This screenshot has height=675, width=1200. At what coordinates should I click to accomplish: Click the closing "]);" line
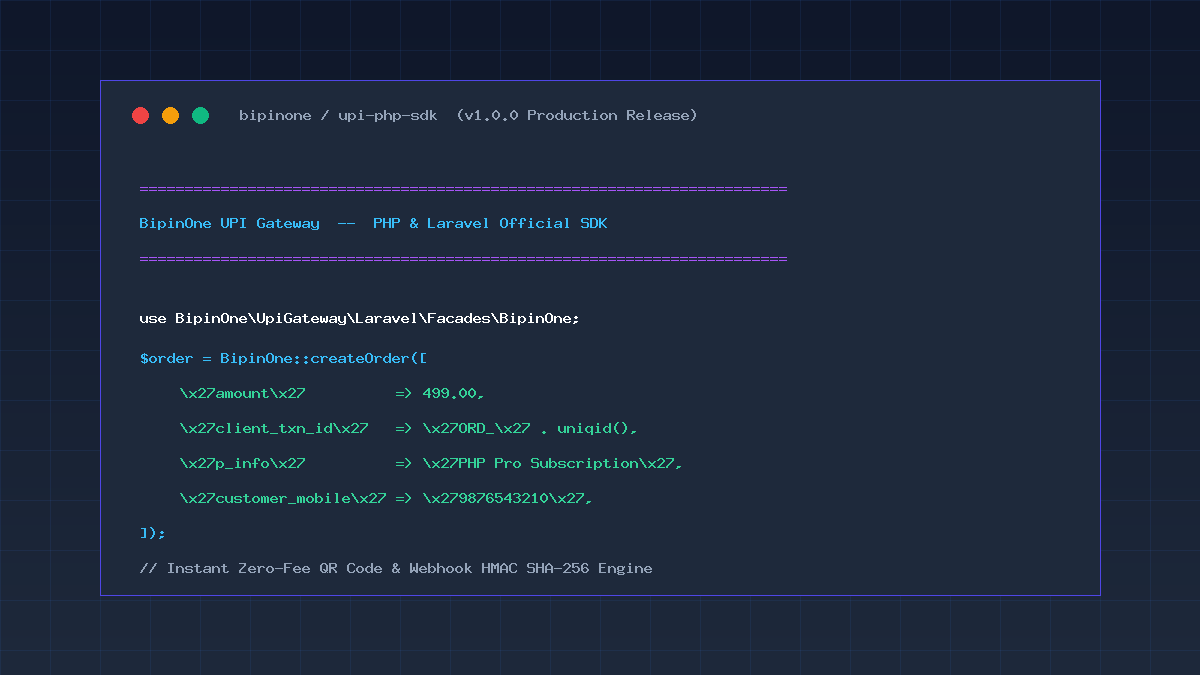152,533
